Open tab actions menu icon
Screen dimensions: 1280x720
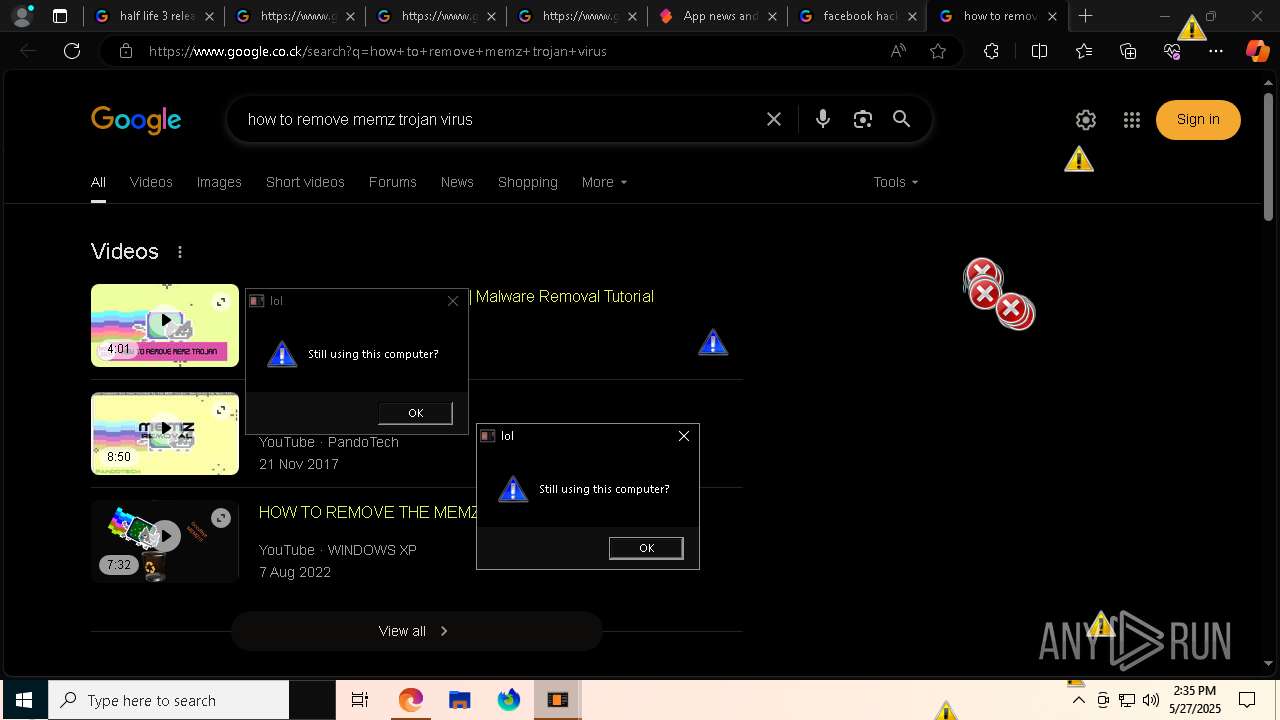point(60,16)
